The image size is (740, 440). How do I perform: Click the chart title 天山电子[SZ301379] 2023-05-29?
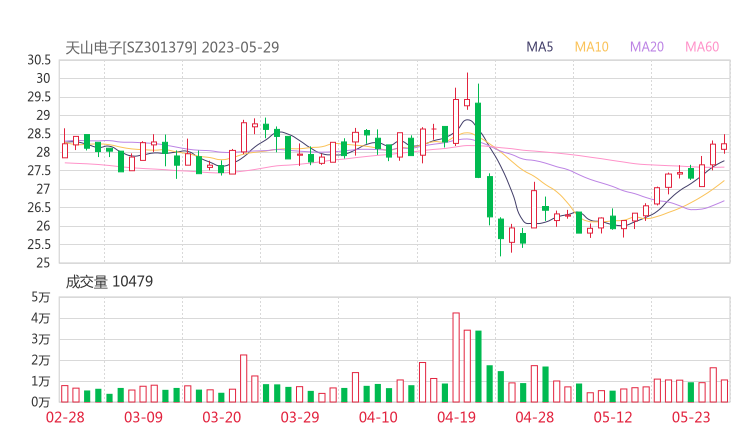coord(172,48)
